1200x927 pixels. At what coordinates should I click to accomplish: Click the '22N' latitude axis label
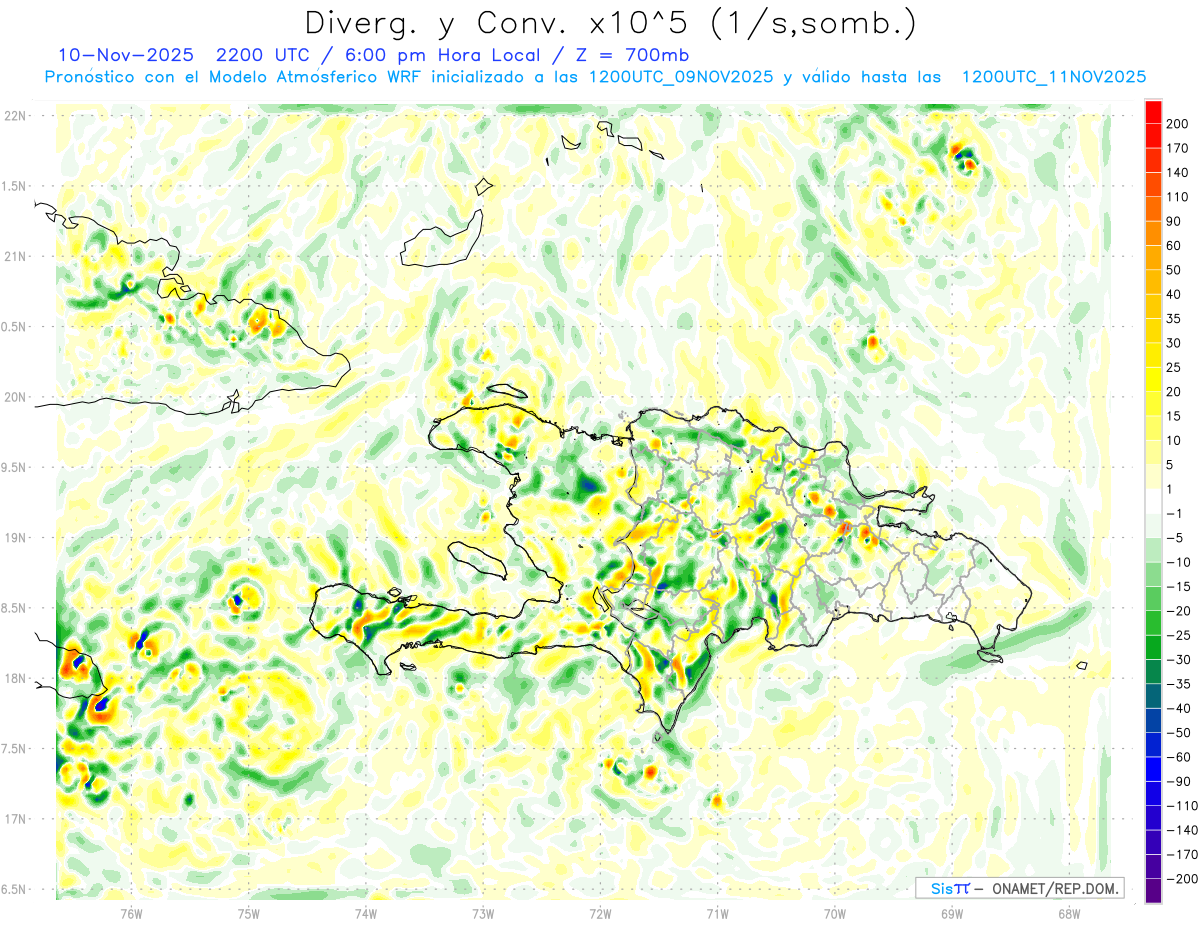[x=15, y=116]
